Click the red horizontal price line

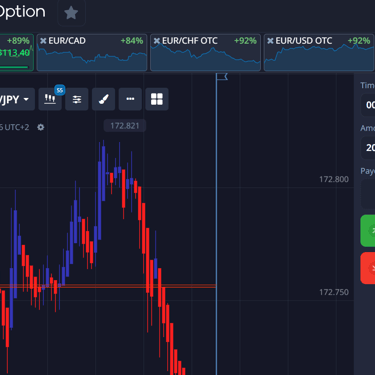(108, 286)
